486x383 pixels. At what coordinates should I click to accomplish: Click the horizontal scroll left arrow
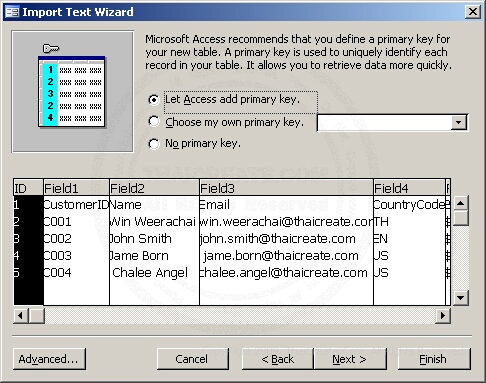21,315
